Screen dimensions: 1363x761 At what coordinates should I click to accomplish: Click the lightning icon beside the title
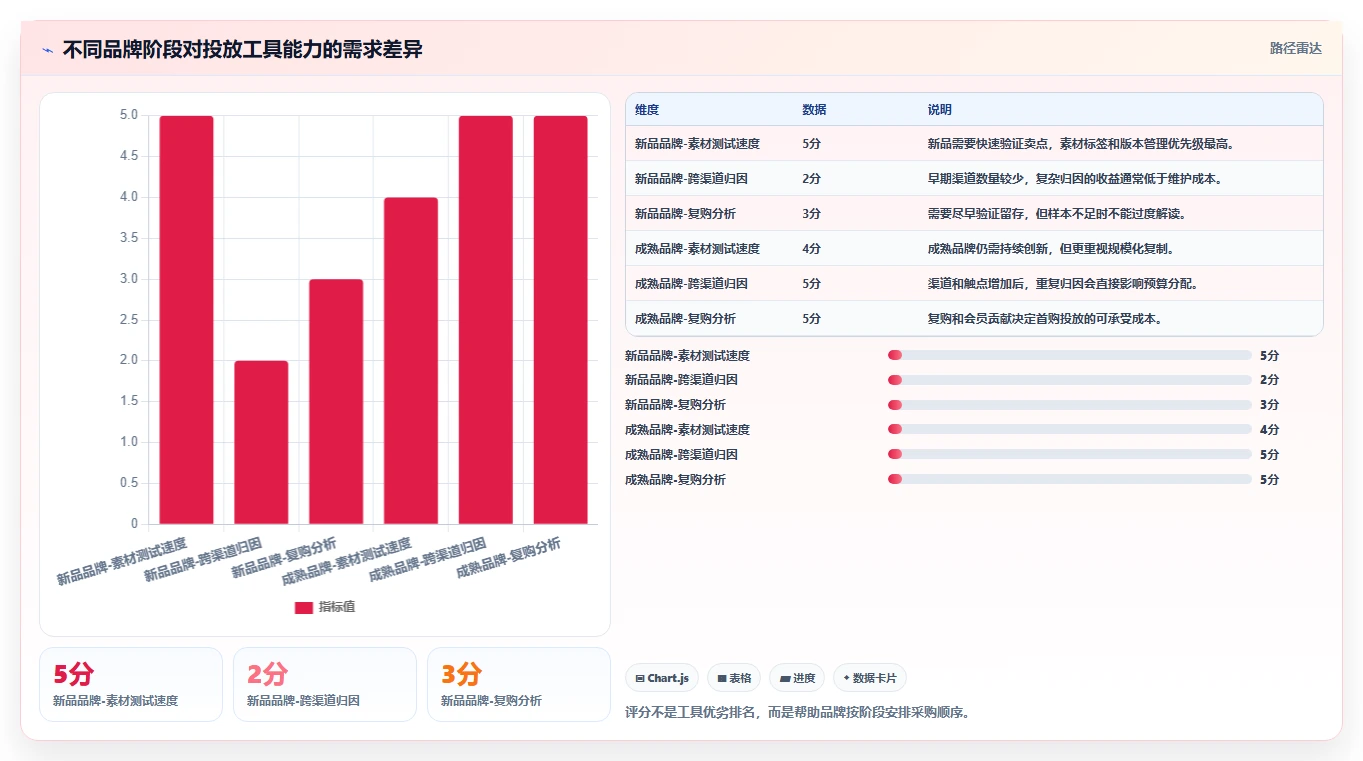click(47, 50)
